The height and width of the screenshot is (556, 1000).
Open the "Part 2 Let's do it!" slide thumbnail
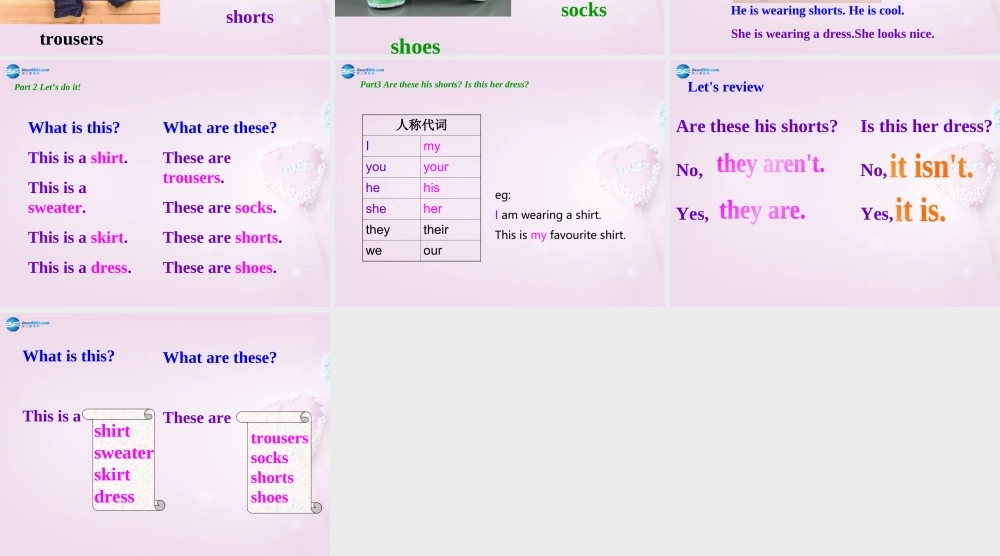pyautogui.click(x=165, y=184)
